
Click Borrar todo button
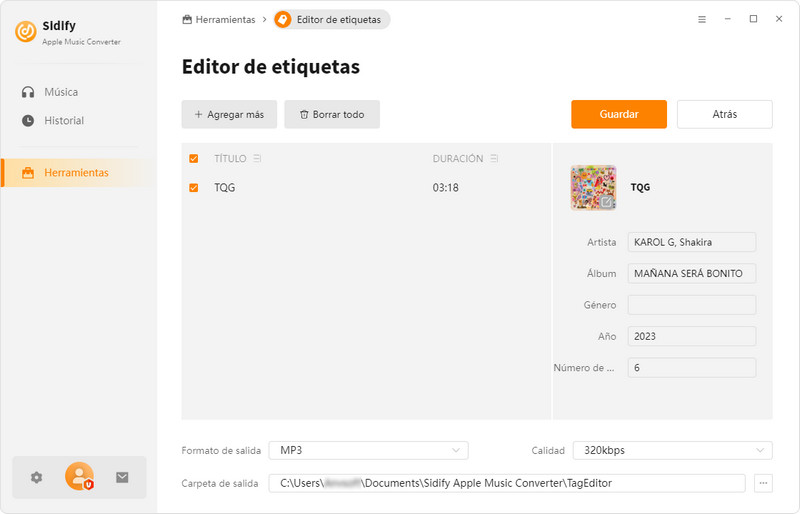coord(332,114)
